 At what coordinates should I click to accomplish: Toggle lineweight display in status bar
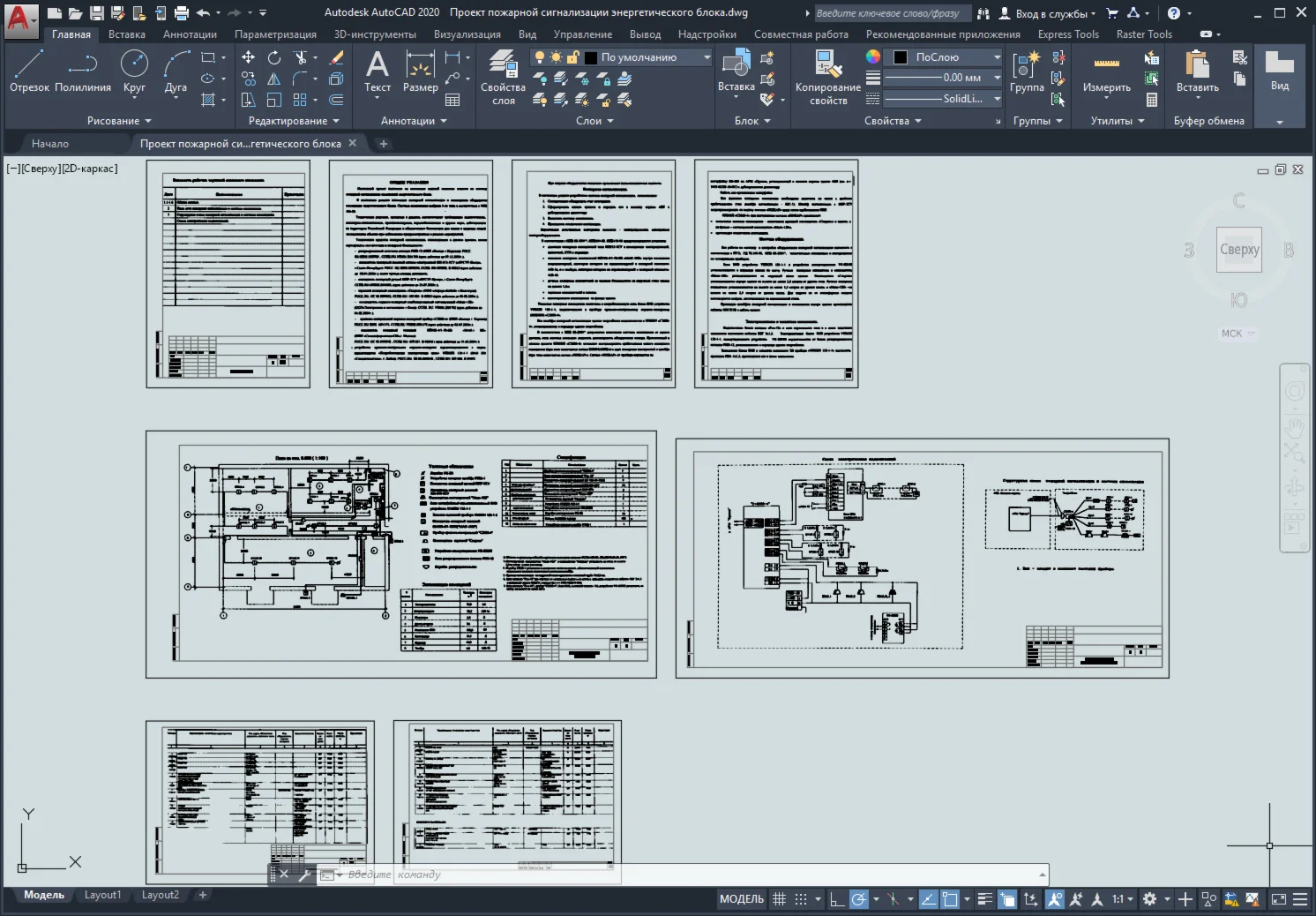click(x=985, y=899)
